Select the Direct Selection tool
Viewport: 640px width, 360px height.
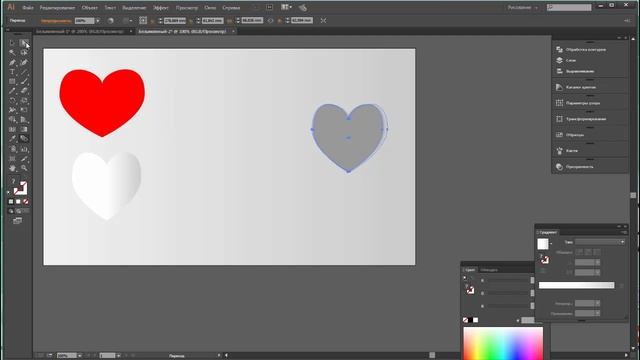point(24,43)
